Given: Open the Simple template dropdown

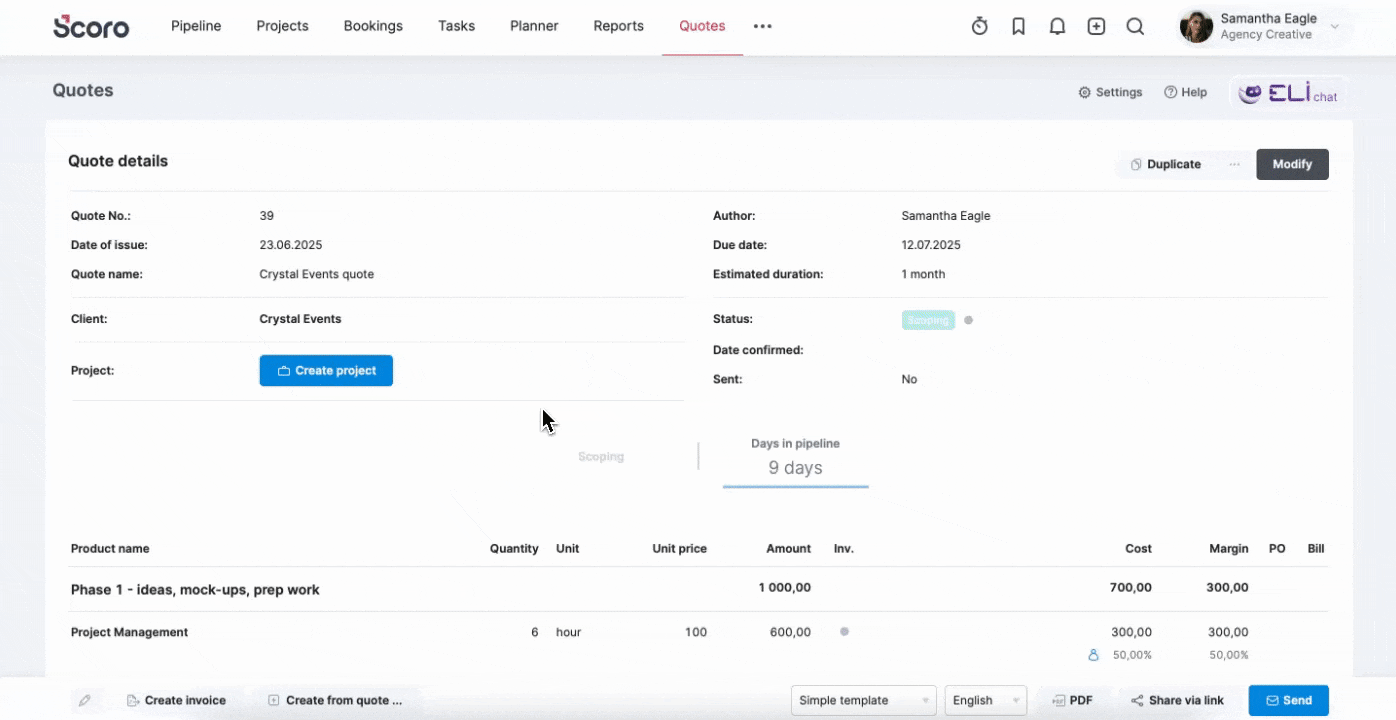Looking at the screenshot, I should point(864,701).
